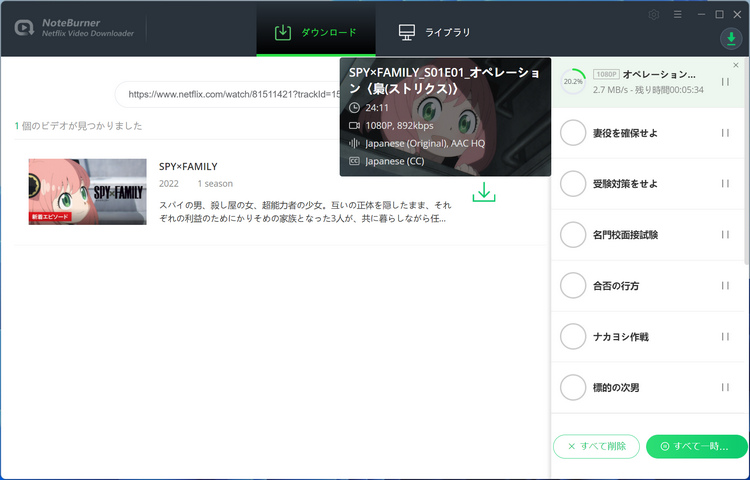Click the 1080P quality badge
This screenshot has height=480, width=750.
[x=606, y=75]
